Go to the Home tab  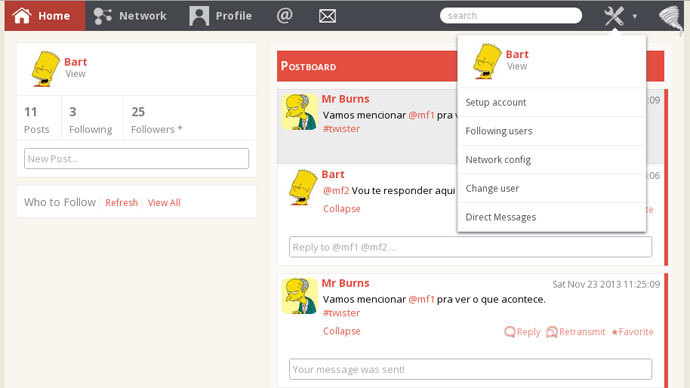pos(45,16)
